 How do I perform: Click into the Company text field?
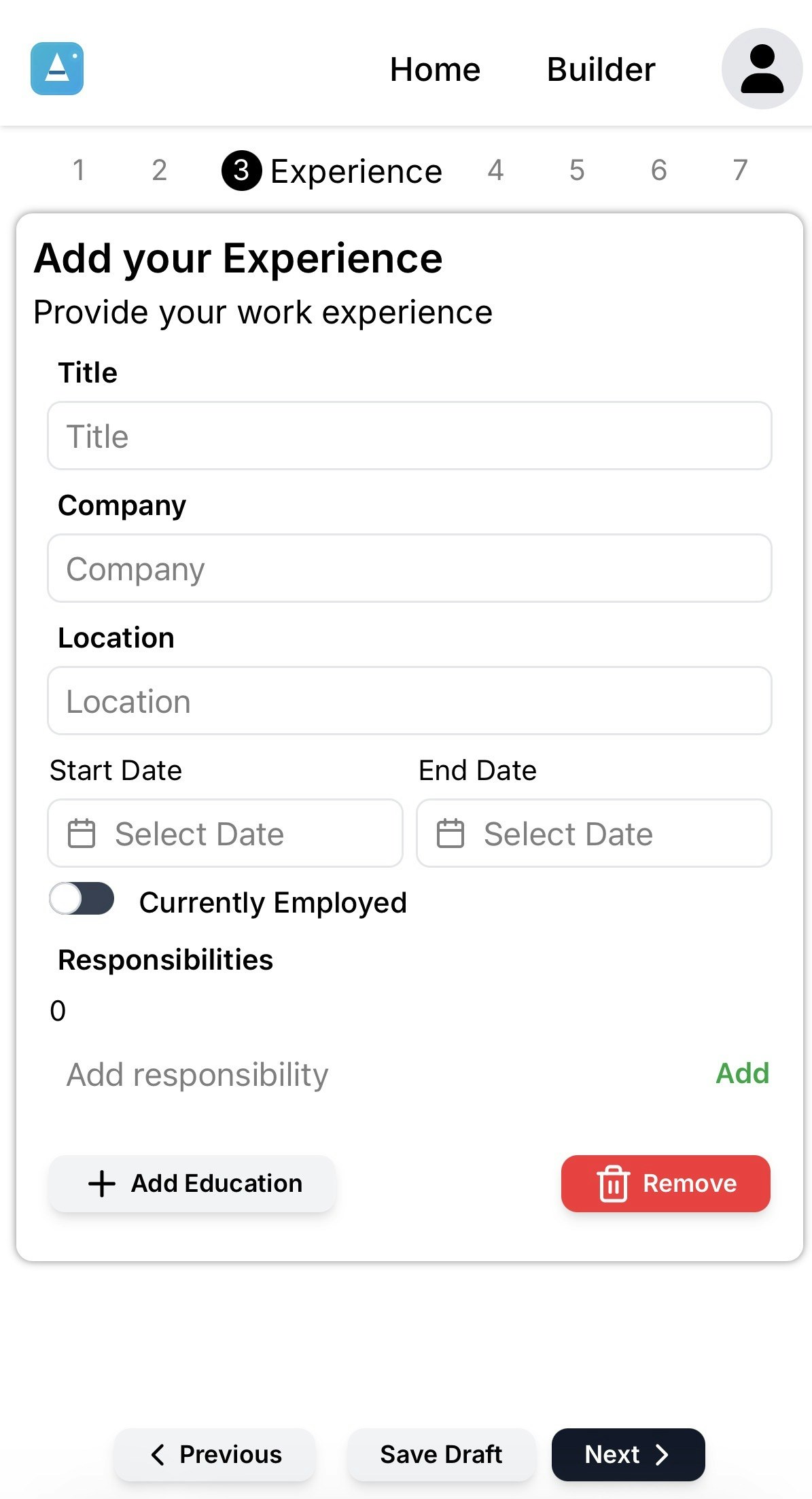pos(409,568)
